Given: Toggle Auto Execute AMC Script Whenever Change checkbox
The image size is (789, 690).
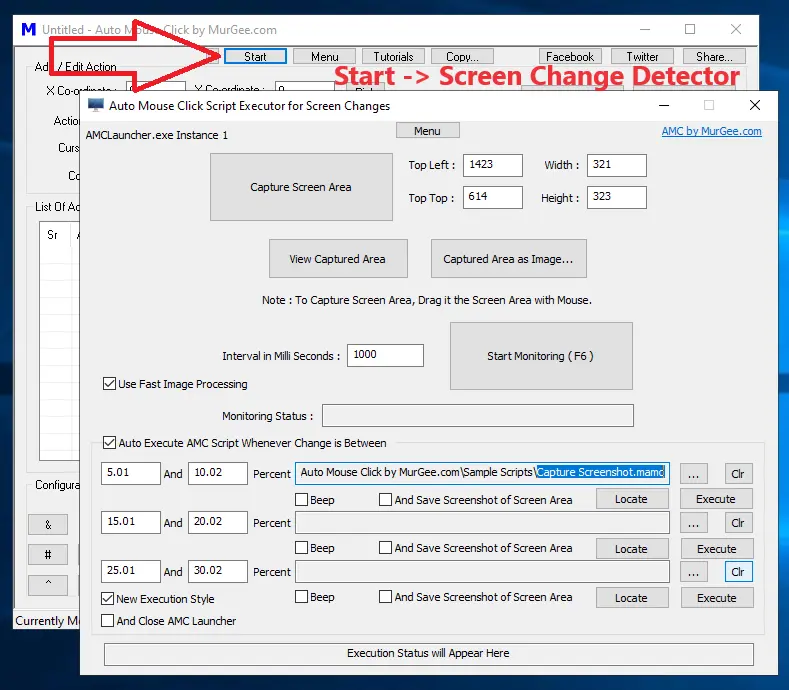Looking at the screenshot, I should 109,443.
